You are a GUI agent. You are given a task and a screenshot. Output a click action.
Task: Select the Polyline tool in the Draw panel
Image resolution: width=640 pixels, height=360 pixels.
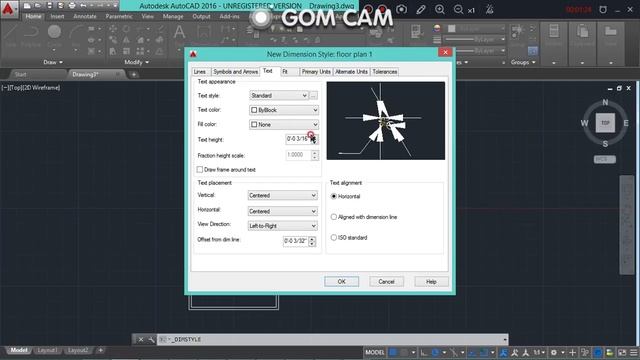click(x=30, y=36)
